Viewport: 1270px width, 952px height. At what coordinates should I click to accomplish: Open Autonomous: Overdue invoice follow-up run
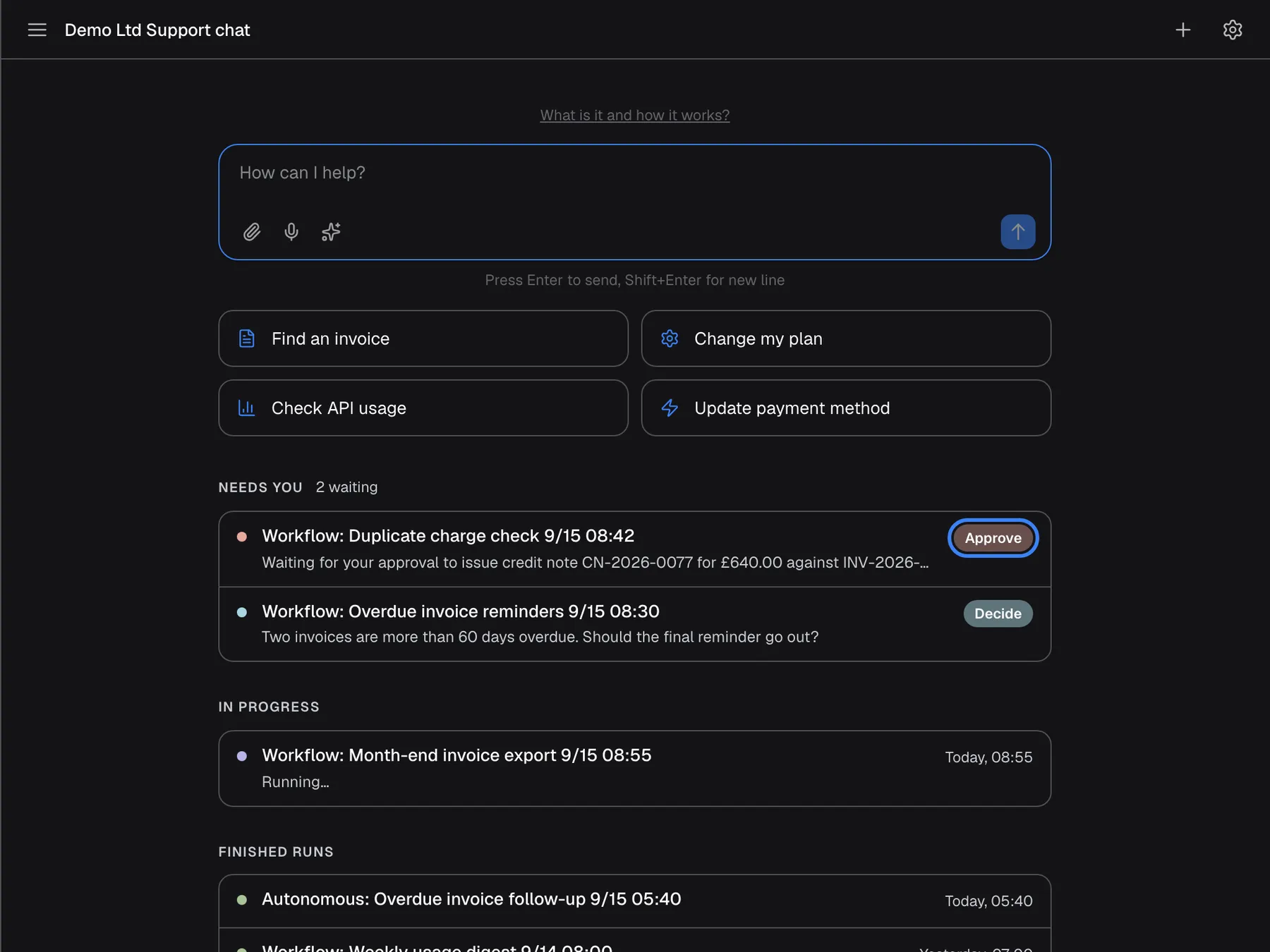pyautogui.click(x=635, y=901)
